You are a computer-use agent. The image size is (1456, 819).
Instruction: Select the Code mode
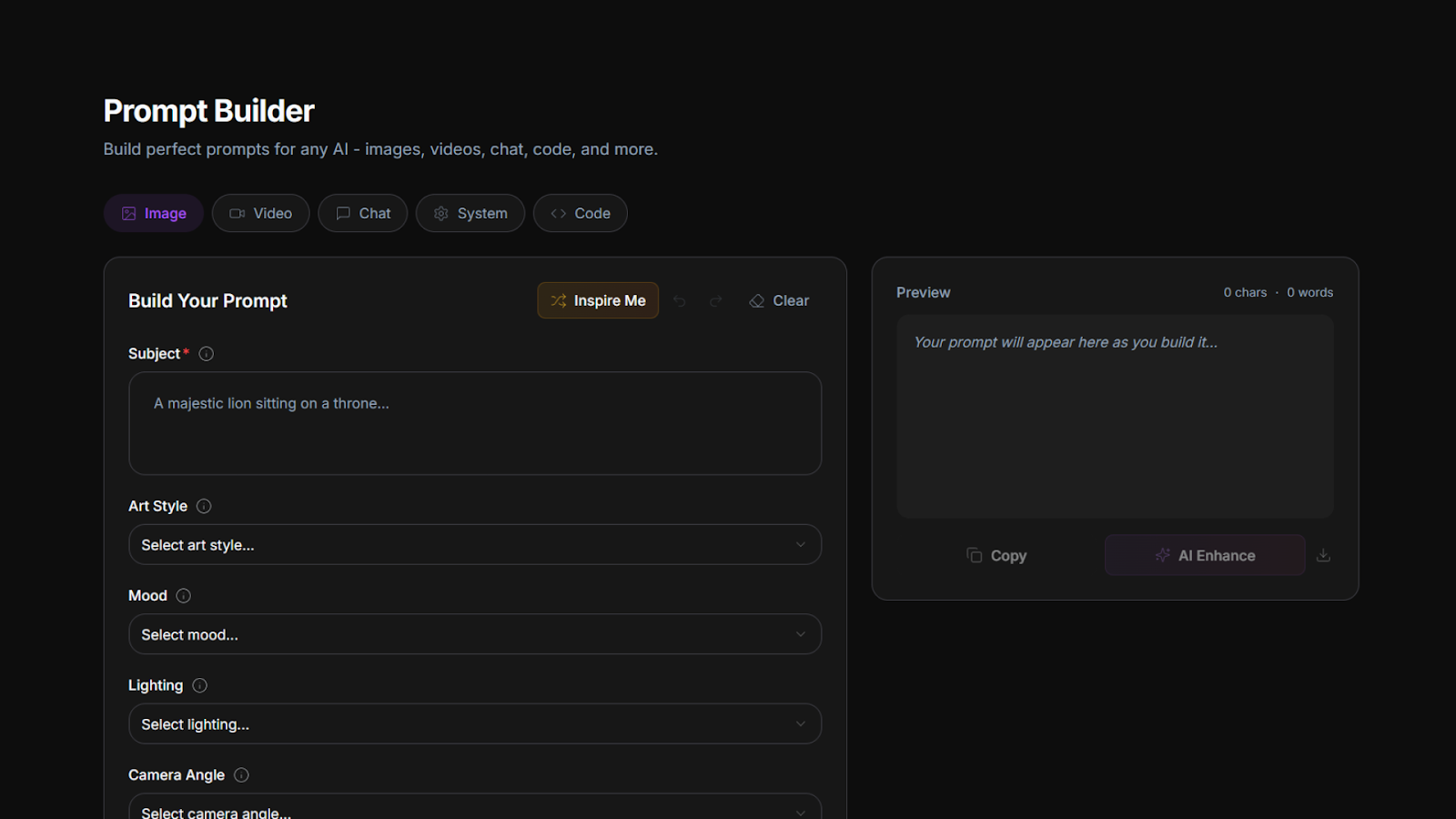pos(580,213)
